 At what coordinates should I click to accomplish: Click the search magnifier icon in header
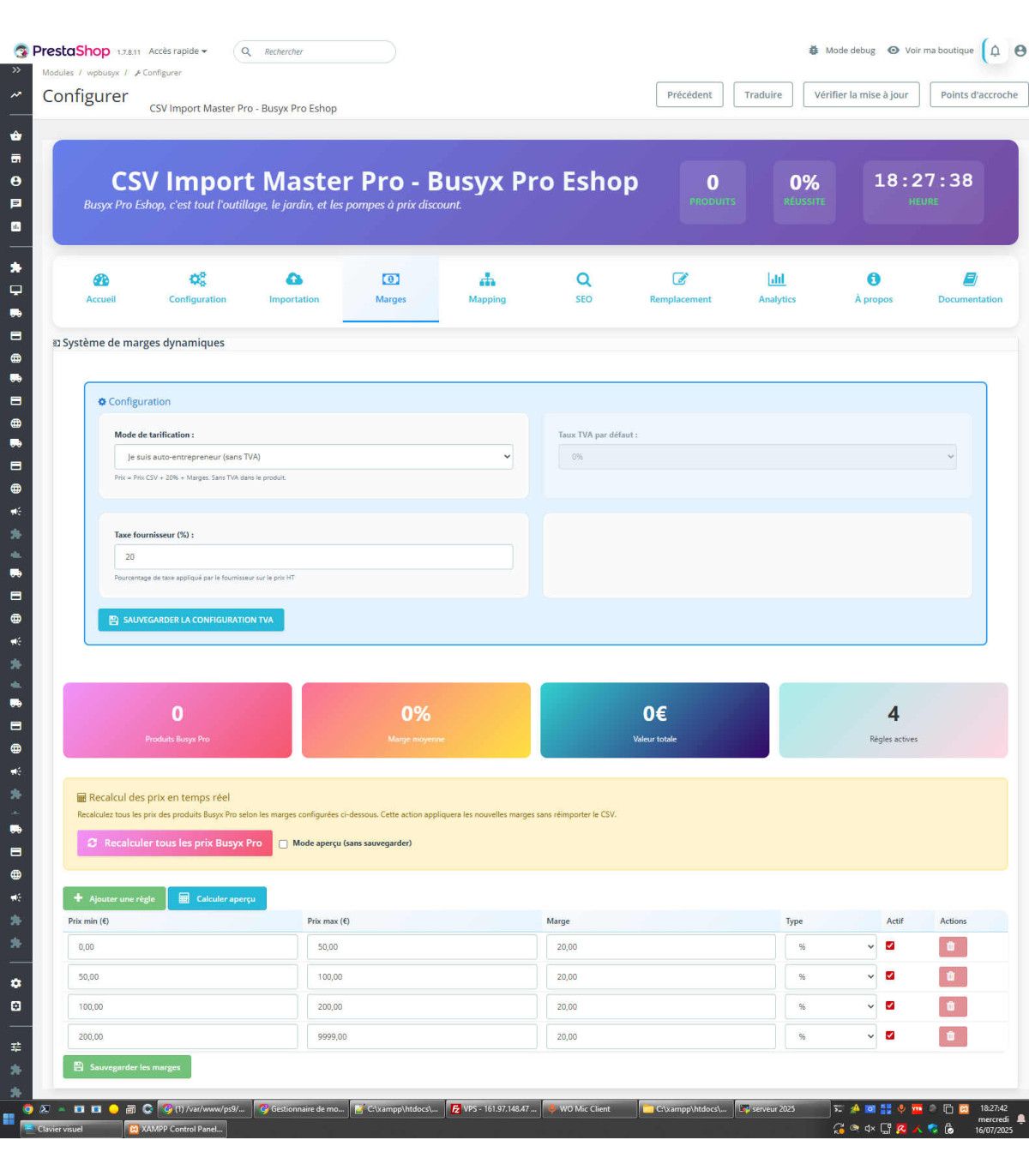(247, 51)
